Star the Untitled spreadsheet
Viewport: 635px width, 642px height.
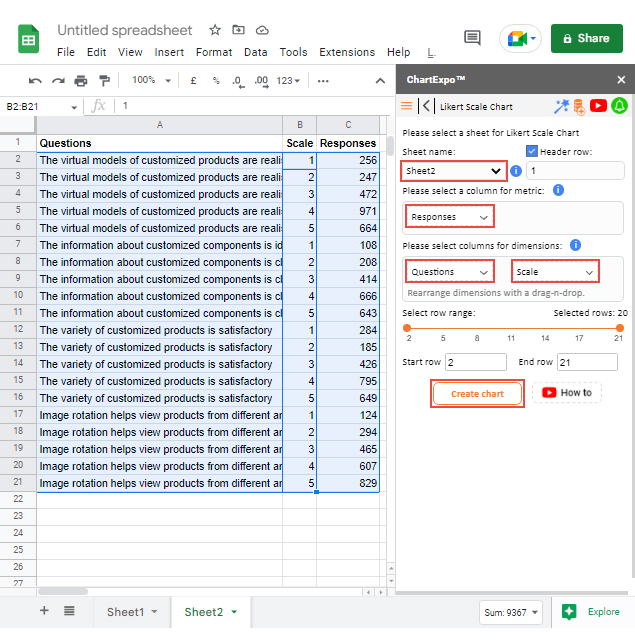pos(215,30)
